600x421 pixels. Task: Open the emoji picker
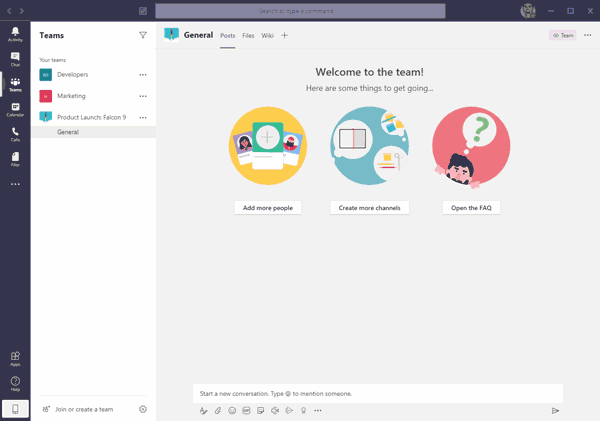(232, 411)
